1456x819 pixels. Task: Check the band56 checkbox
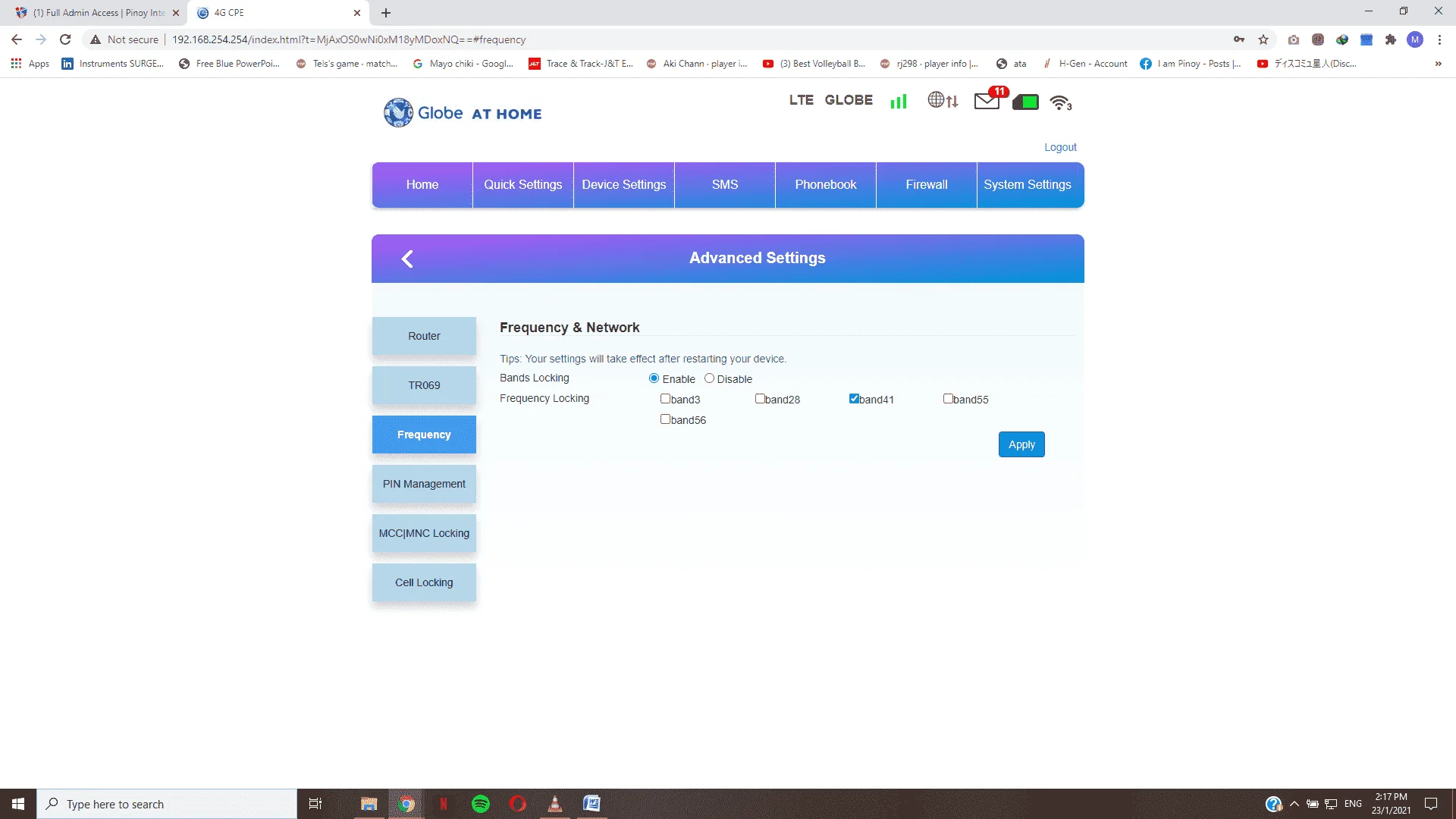point(665,419)
